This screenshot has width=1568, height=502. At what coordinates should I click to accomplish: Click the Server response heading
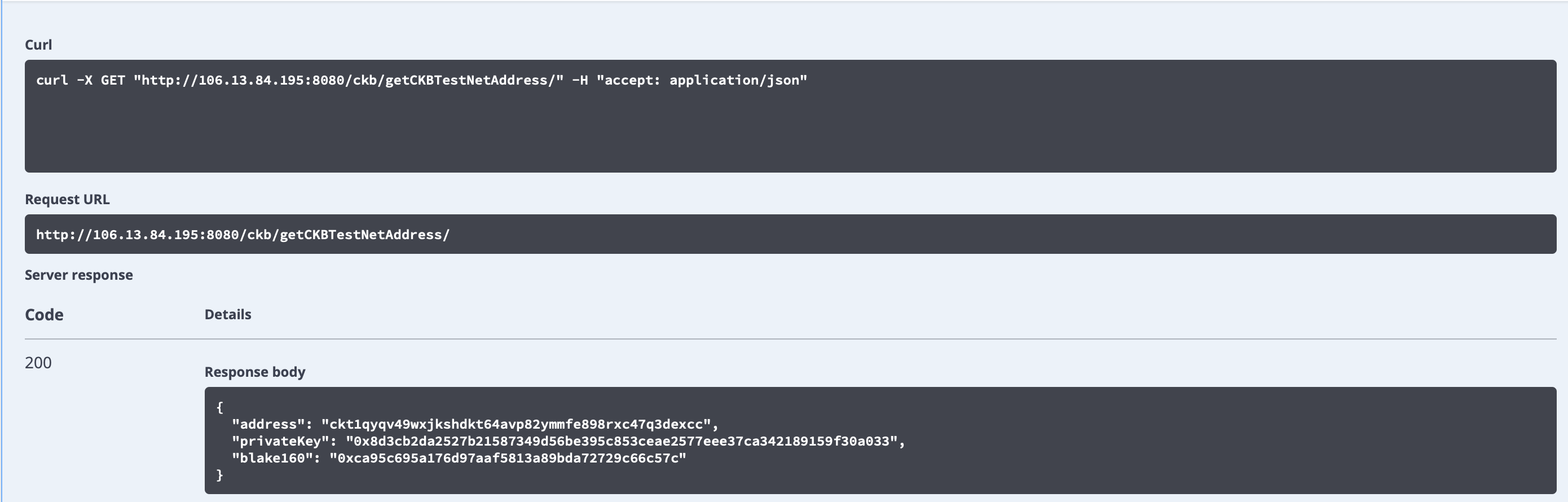point(78,275)
